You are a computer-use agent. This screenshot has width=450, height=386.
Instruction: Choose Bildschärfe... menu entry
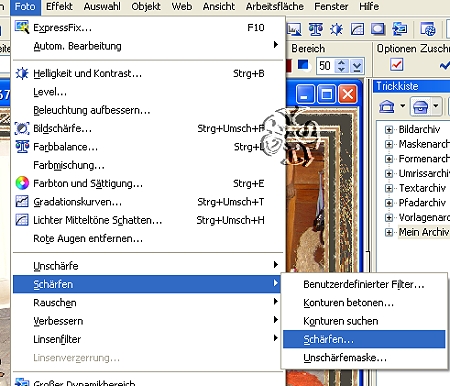148,128
